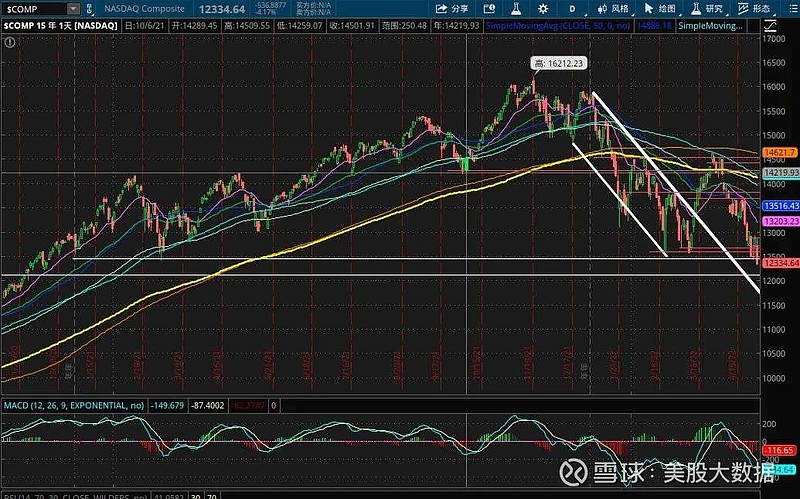Click the MACD value -149.679
This screenshot has height=499, width=800.
pos(167,406)
